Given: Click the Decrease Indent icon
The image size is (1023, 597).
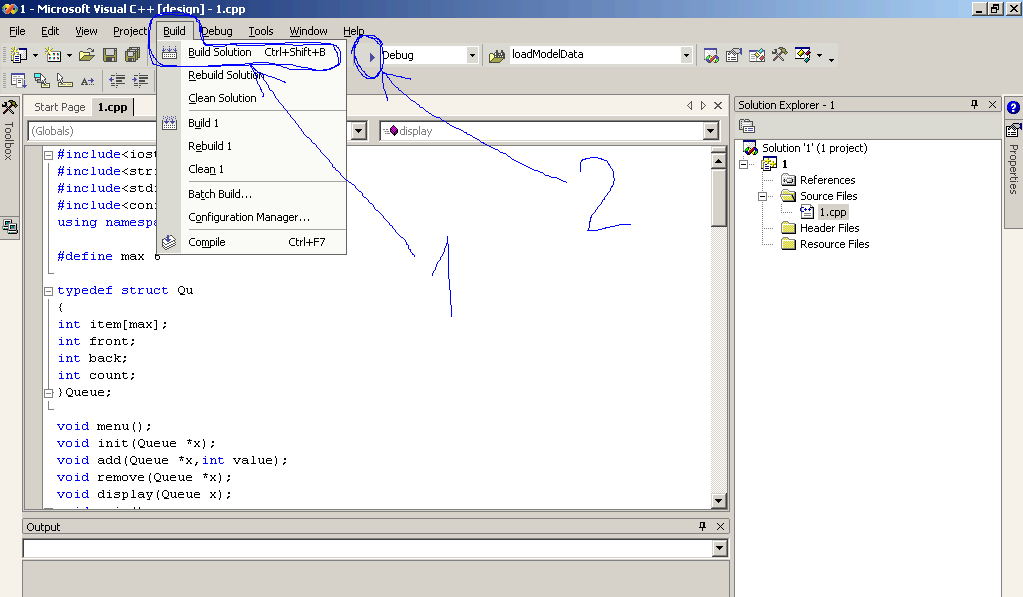Looking at the screenshot, I should [x=117, y=80].
